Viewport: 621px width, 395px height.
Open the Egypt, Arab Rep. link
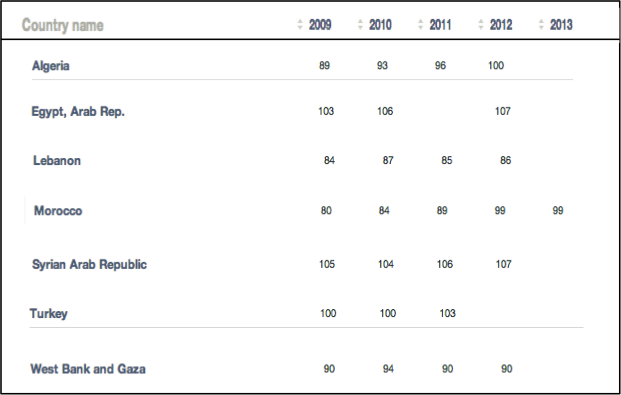click(x=78, y=112)
